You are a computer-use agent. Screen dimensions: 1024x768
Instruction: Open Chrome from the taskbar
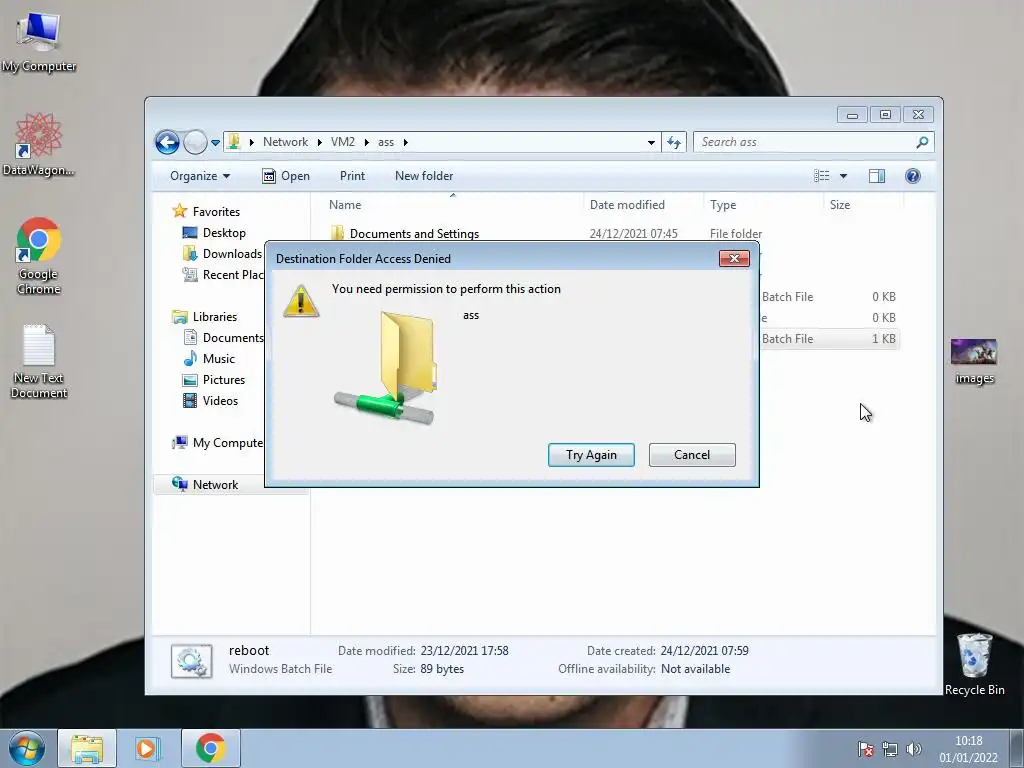210,748
